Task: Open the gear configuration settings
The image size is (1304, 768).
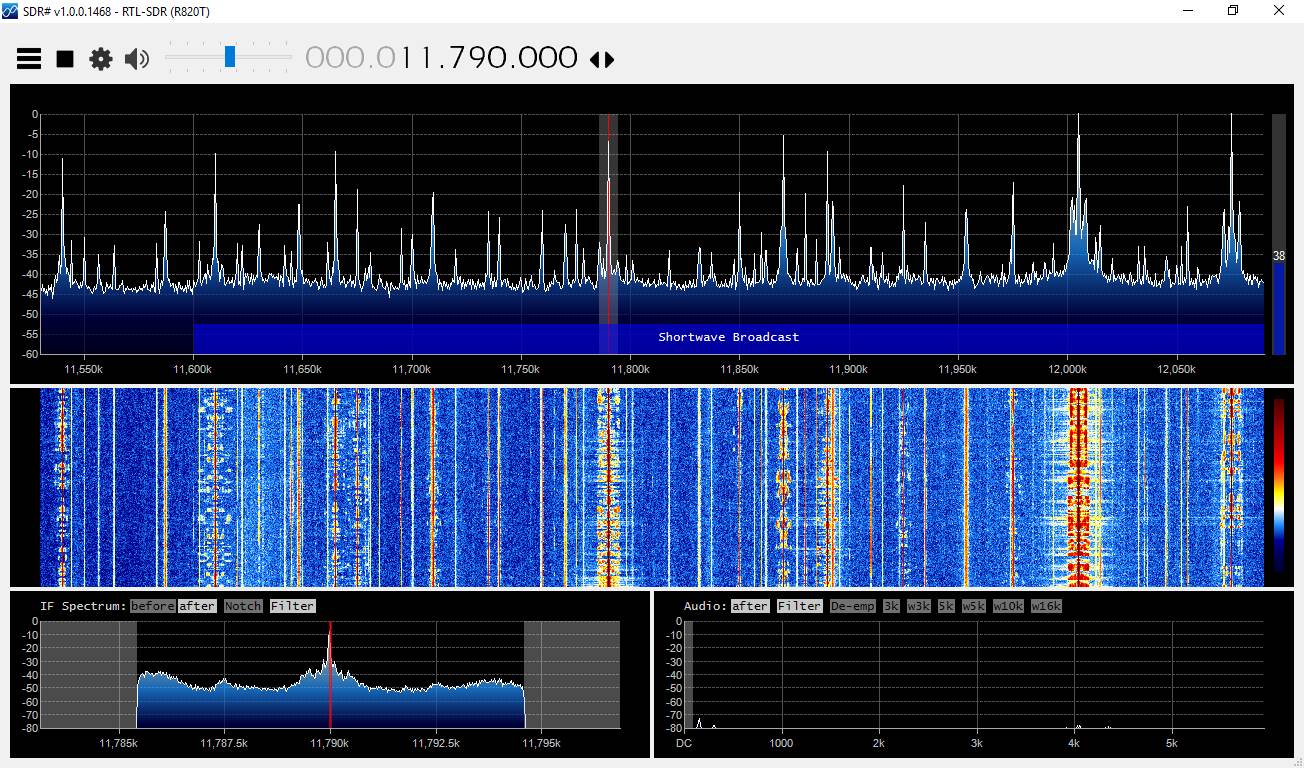Action: point(101,59)
